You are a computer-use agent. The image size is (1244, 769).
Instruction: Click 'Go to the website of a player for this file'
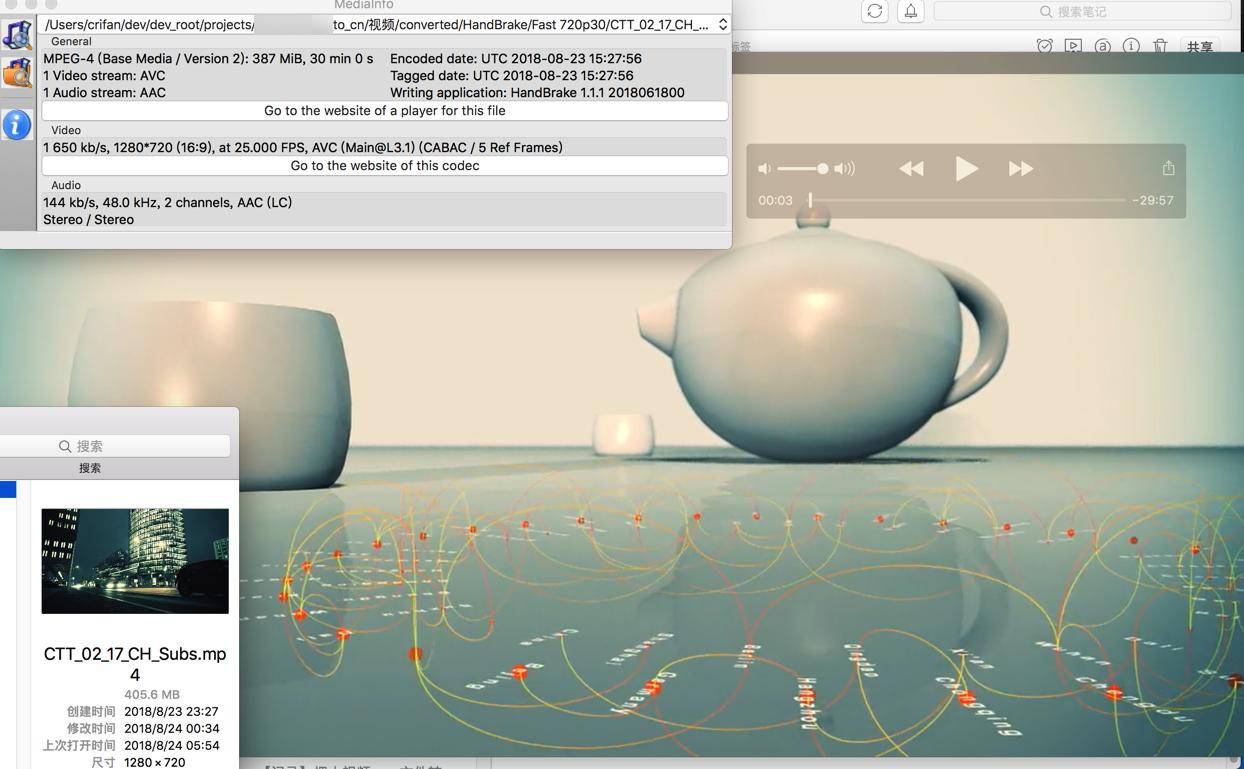coord(385,111)
